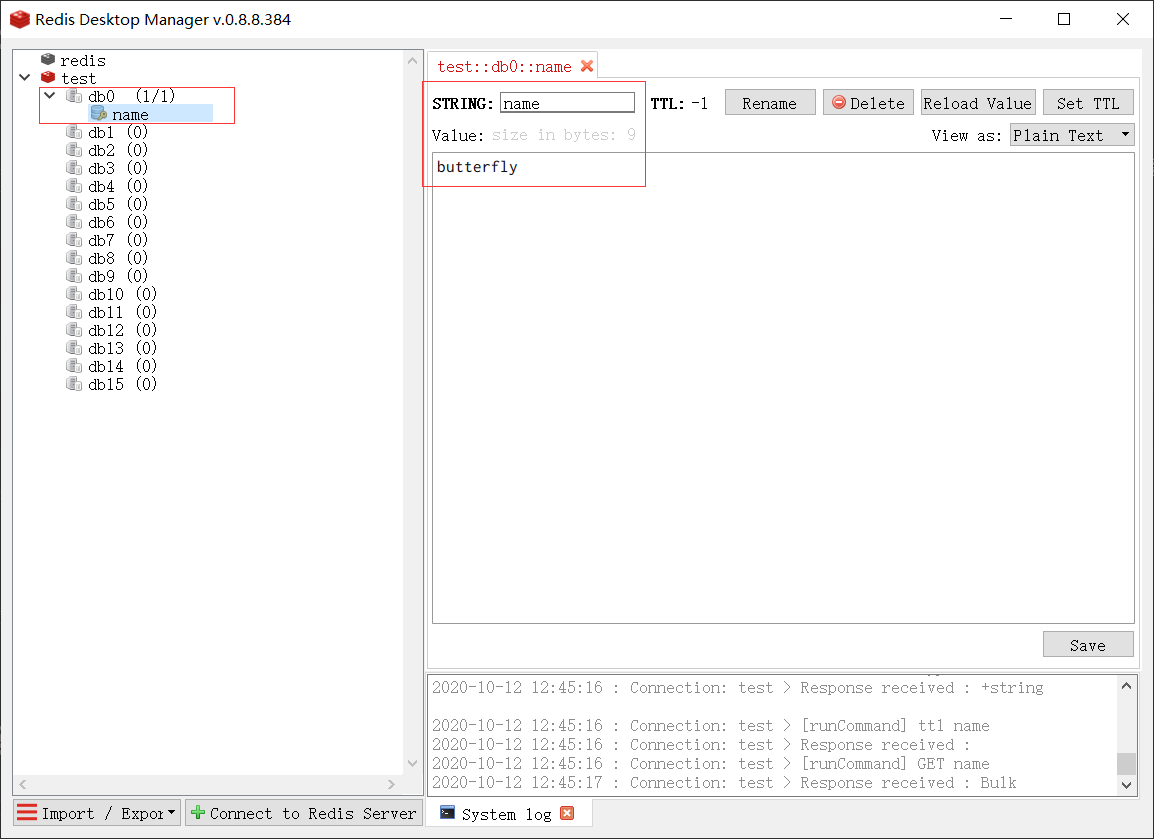Select db1 (0) tree label

(x=118, y=132)
